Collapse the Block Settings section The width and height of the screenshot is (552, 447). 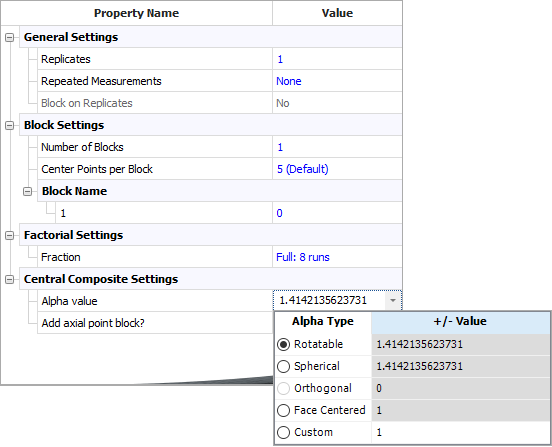pos(10,125)
